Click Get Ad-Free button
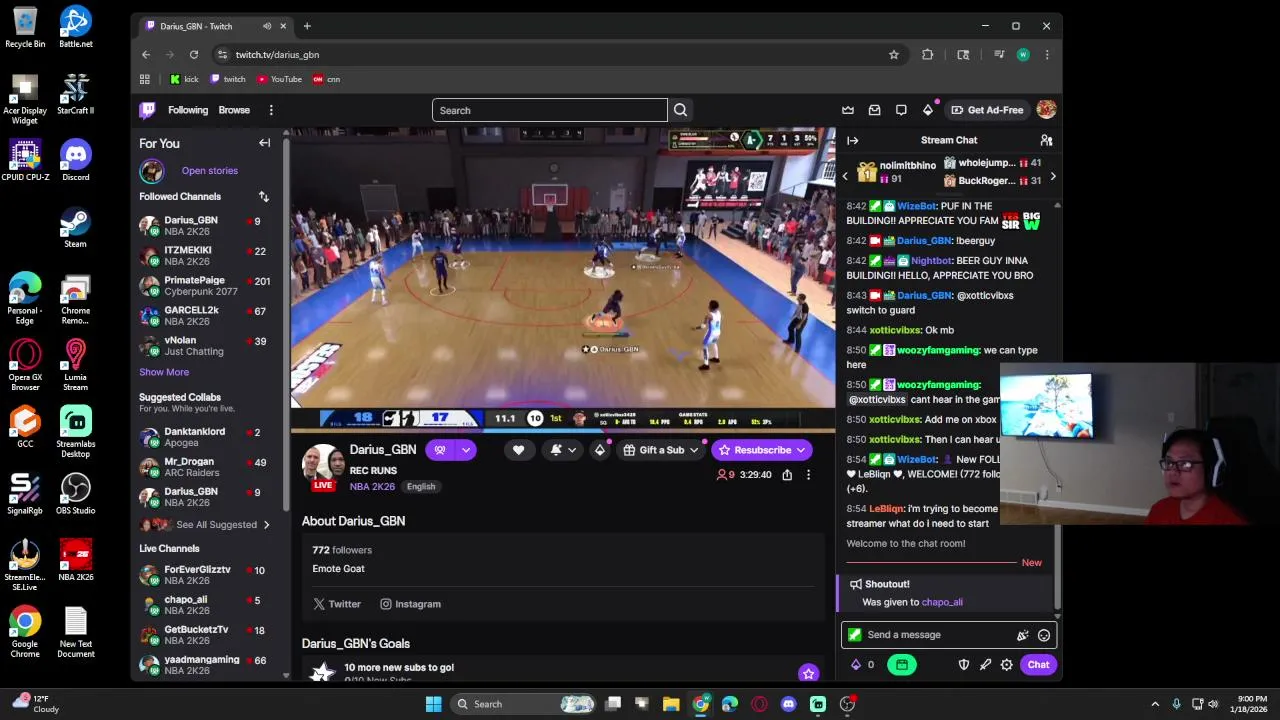This screenshot has height=720, width=1280. pyautogui.click(x=987, y=110)
